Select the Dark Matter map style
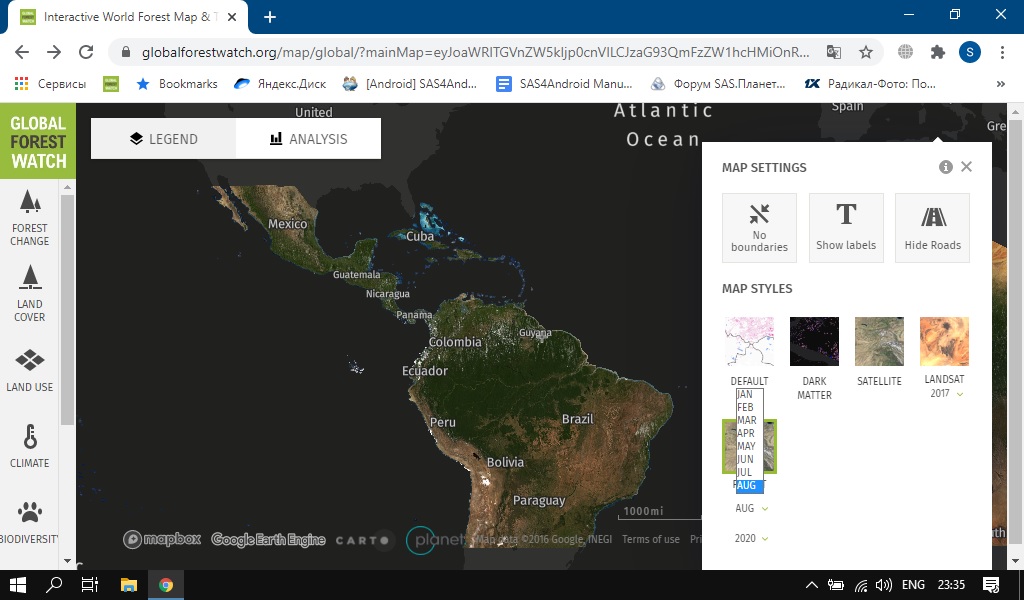The width and height of the screenshot is (1024, 600). point(814,342)
